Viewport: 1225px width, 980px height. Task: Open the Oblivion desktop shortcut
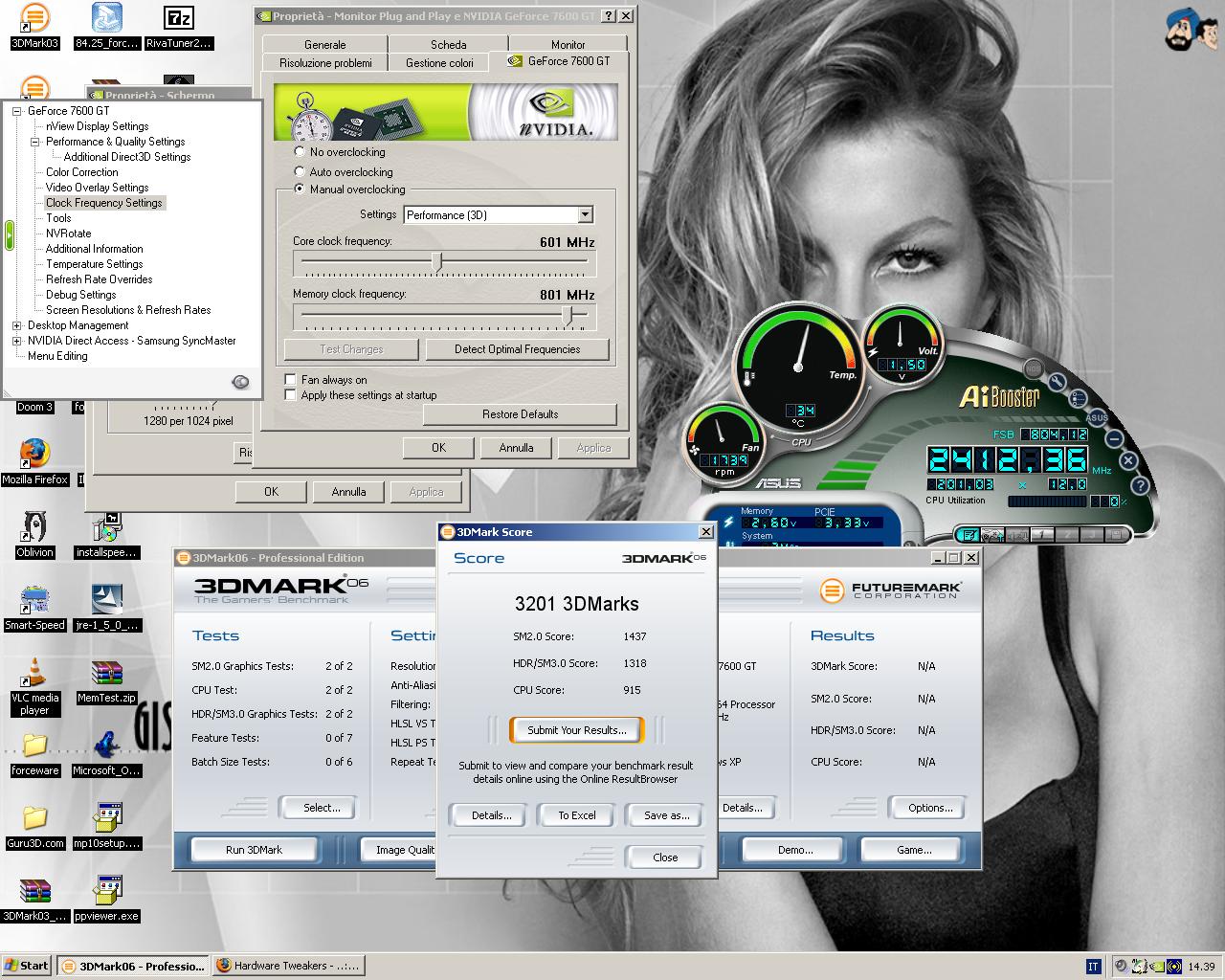coord(34,534)
